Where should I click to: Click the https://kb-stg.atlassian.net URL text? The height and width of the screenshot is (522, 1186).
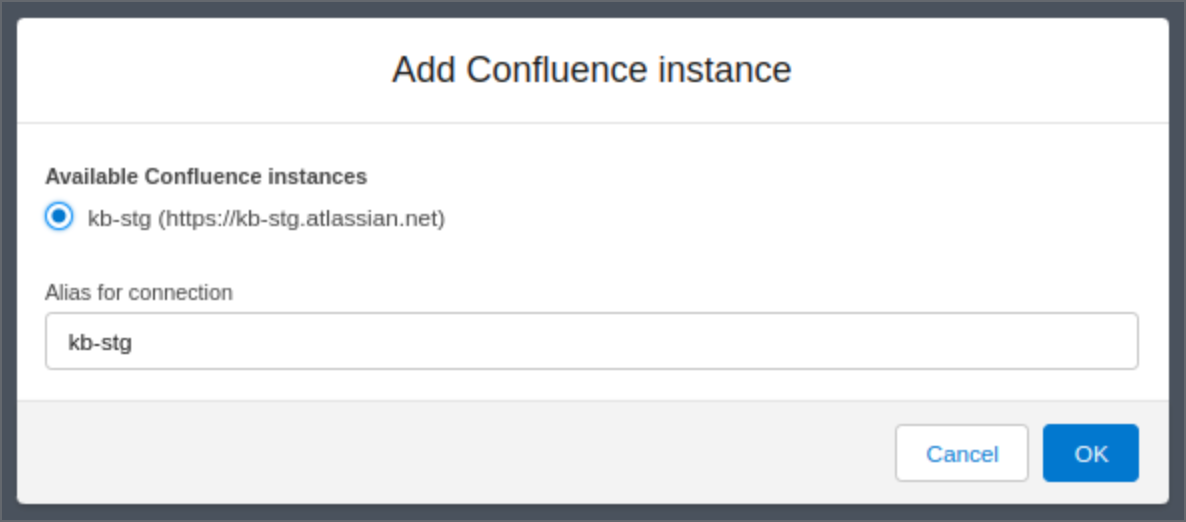pyautogui.click(x=301, y=218)
